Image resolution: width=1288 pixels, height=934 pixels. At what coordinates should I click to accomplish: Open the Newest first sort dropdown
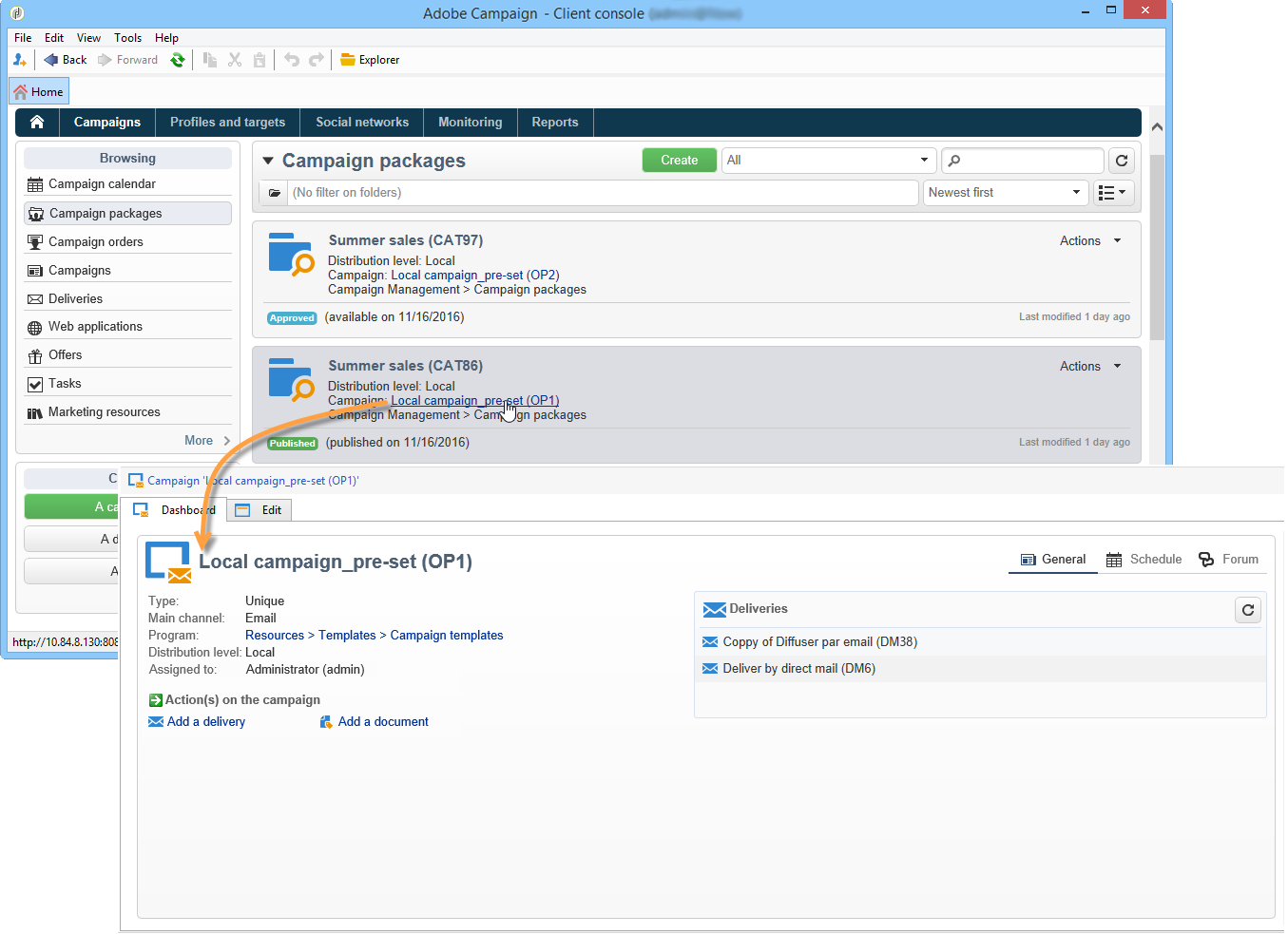[1005, 193]
